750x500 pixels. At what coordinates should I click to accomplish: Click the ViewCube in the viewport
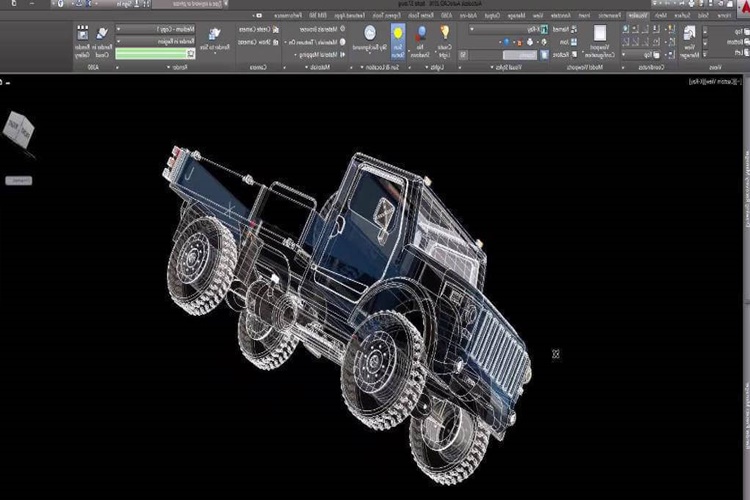[x=18, y=130]
